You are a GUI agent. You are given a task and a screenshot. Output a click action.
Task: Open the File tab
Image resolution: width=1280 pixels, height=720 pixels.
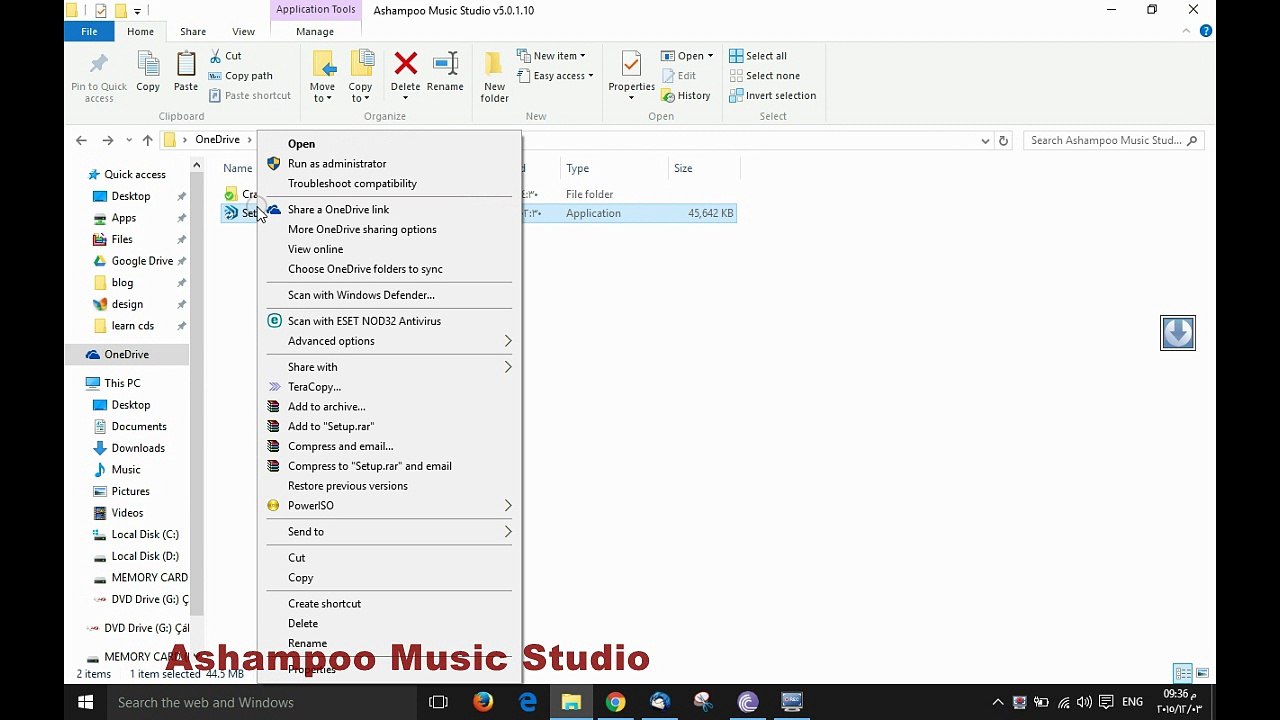[89, 32]
